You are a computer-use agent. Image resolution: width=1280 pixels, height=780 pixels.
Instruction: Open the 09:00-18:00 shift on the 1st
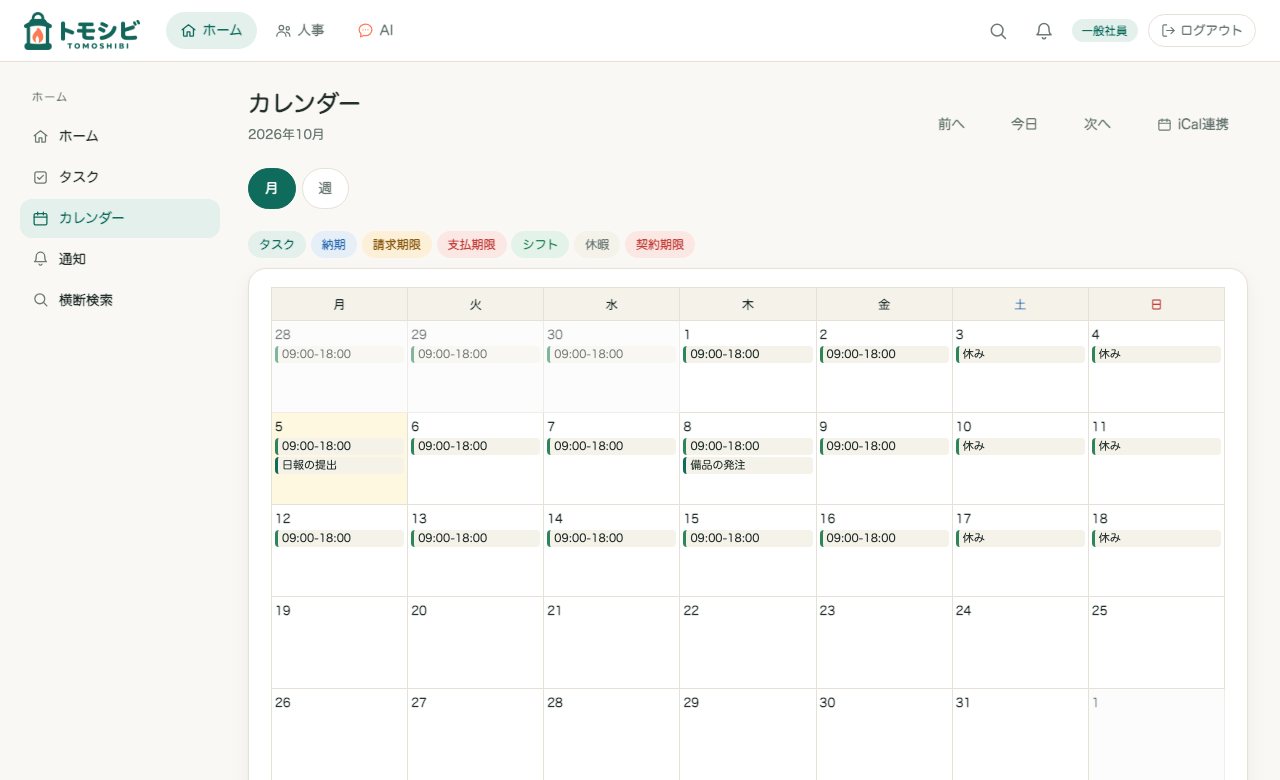coord(748,354)
